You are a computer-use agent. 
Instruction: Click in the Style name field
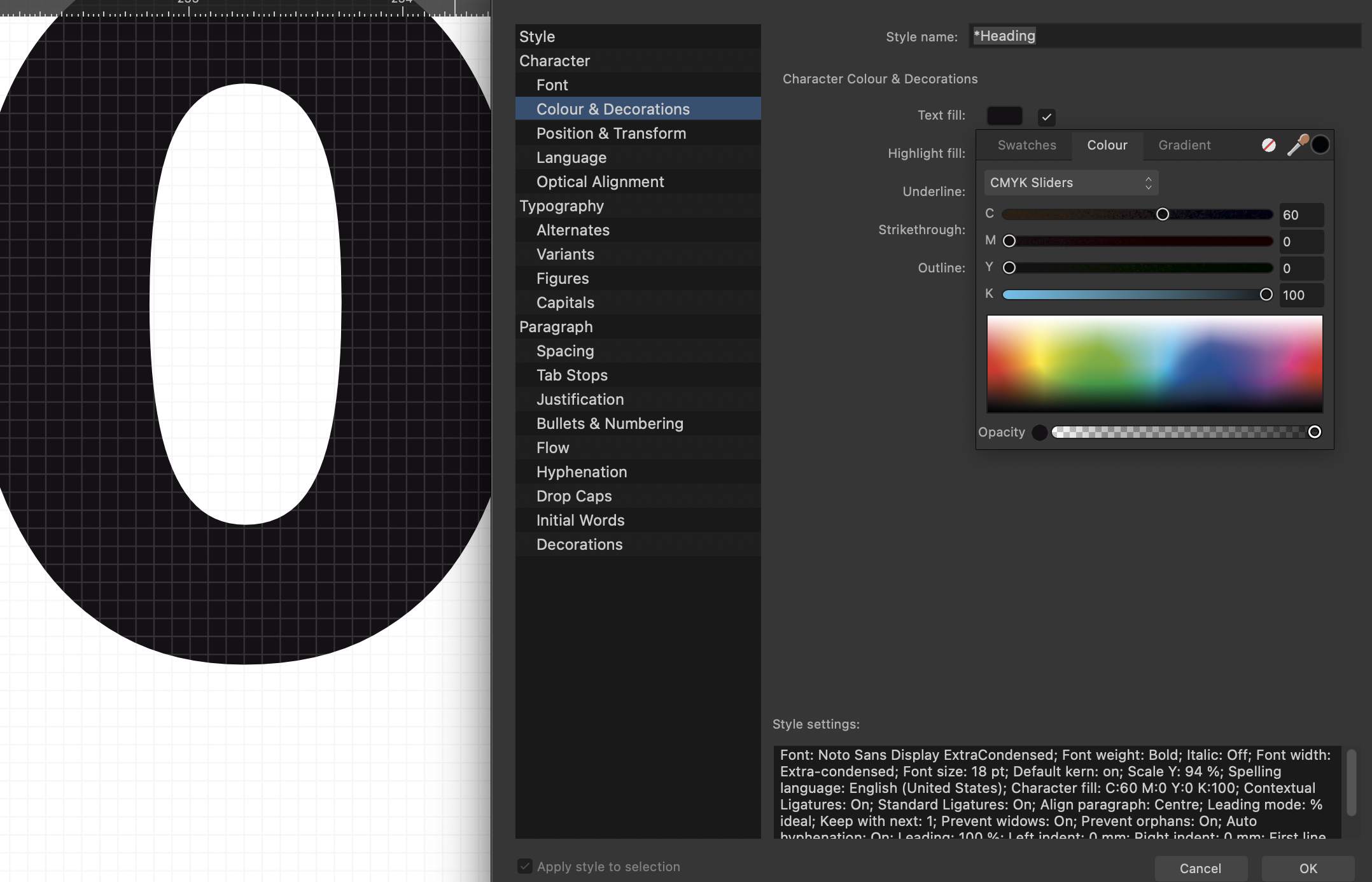tap(1165, 36)
